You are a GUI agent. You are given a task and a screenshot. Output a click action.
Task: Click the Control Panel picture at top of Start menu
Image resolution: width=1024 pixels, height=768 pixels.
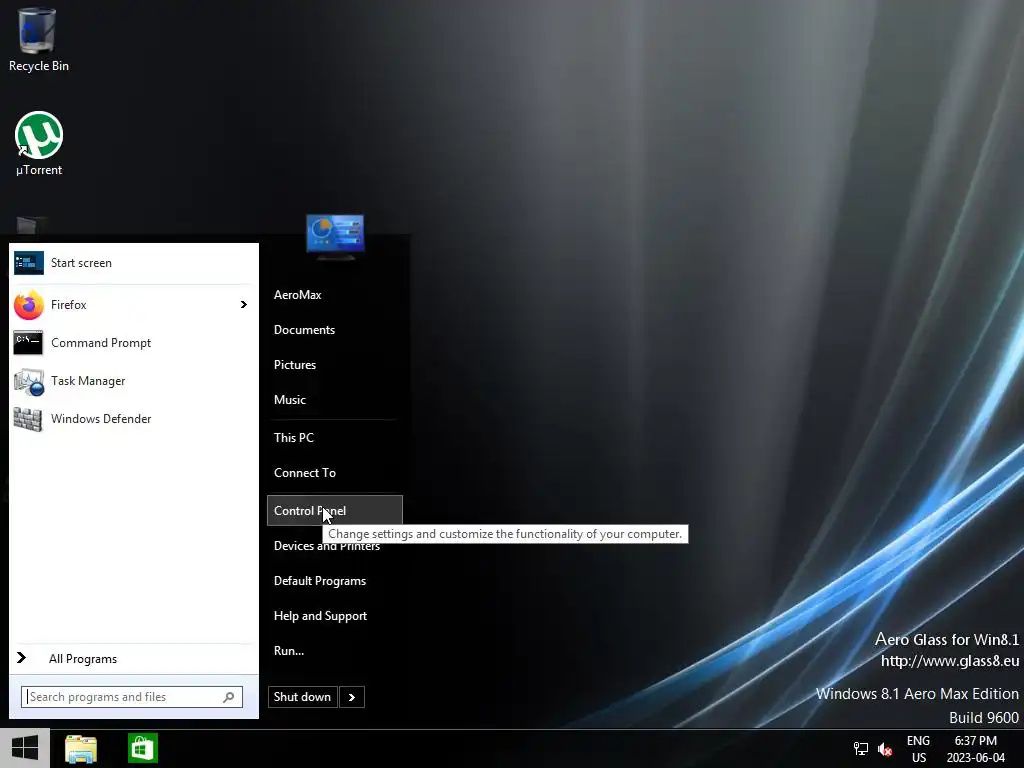(x=335, y=236)
